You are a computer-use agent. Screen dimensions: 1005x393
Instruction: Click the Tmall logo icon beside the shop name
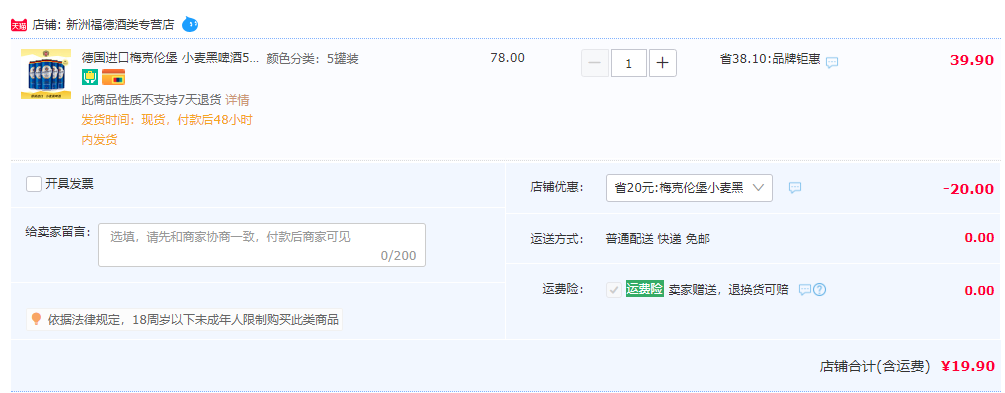(19, 26)
